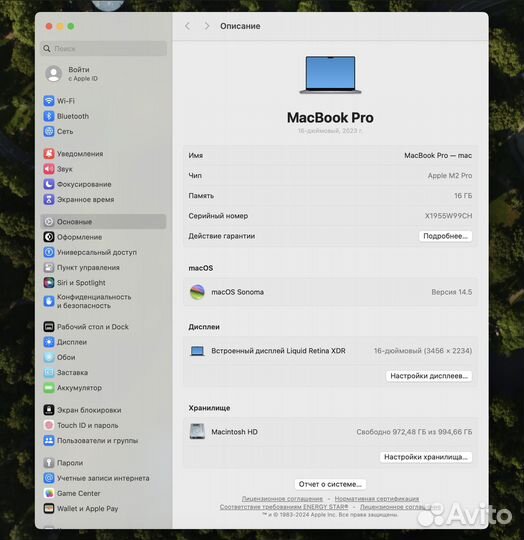Open Оформление appearance icon

pos(49,237)
